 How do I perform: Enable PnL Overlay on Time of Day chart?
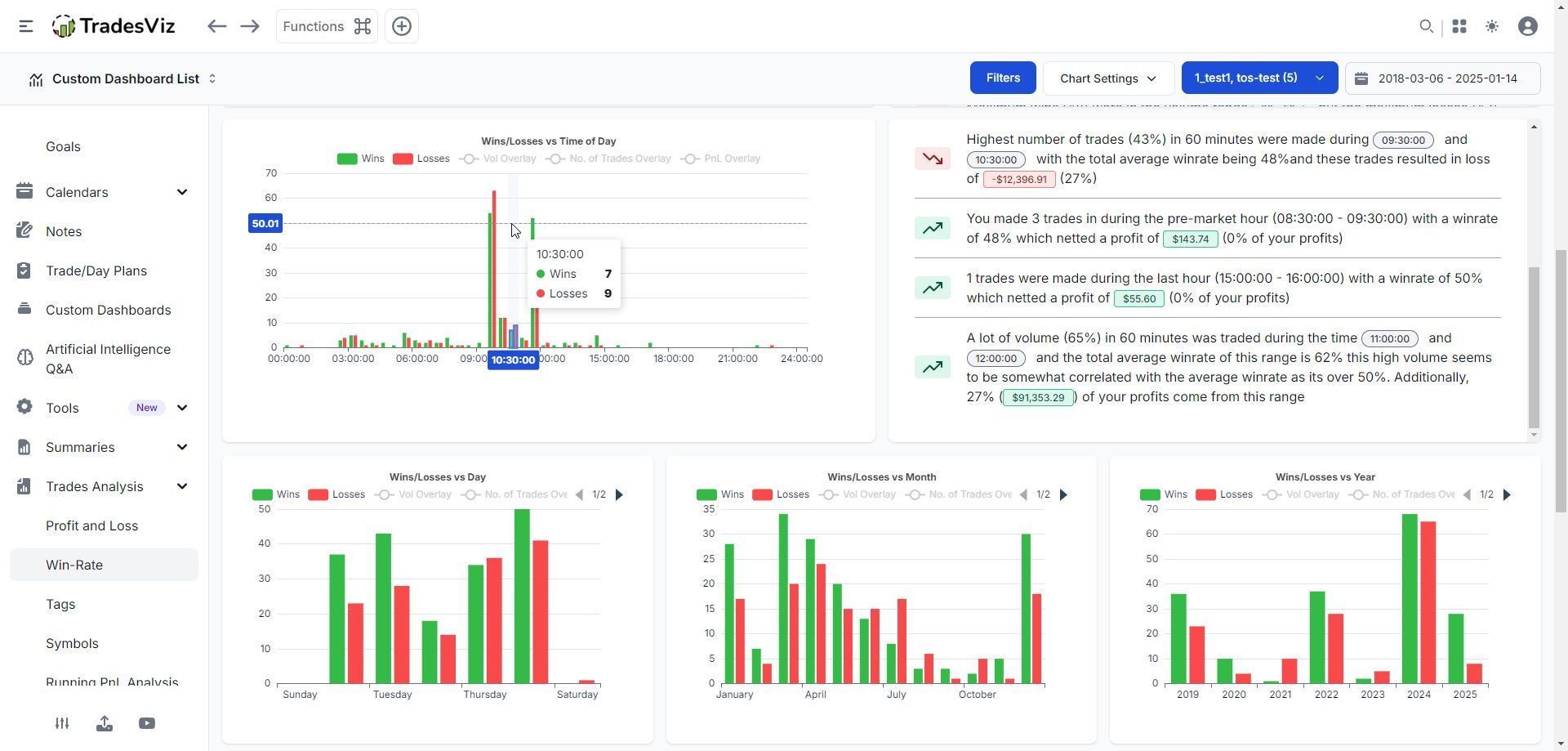point(719,159)
